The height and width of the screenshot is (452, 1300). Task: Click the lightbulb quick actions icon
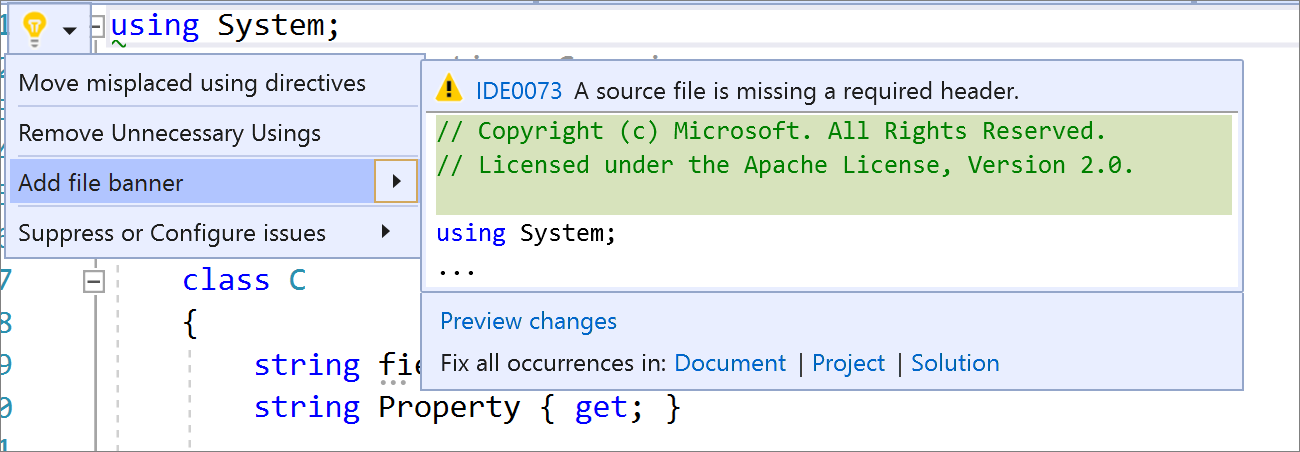click(34, 28)
